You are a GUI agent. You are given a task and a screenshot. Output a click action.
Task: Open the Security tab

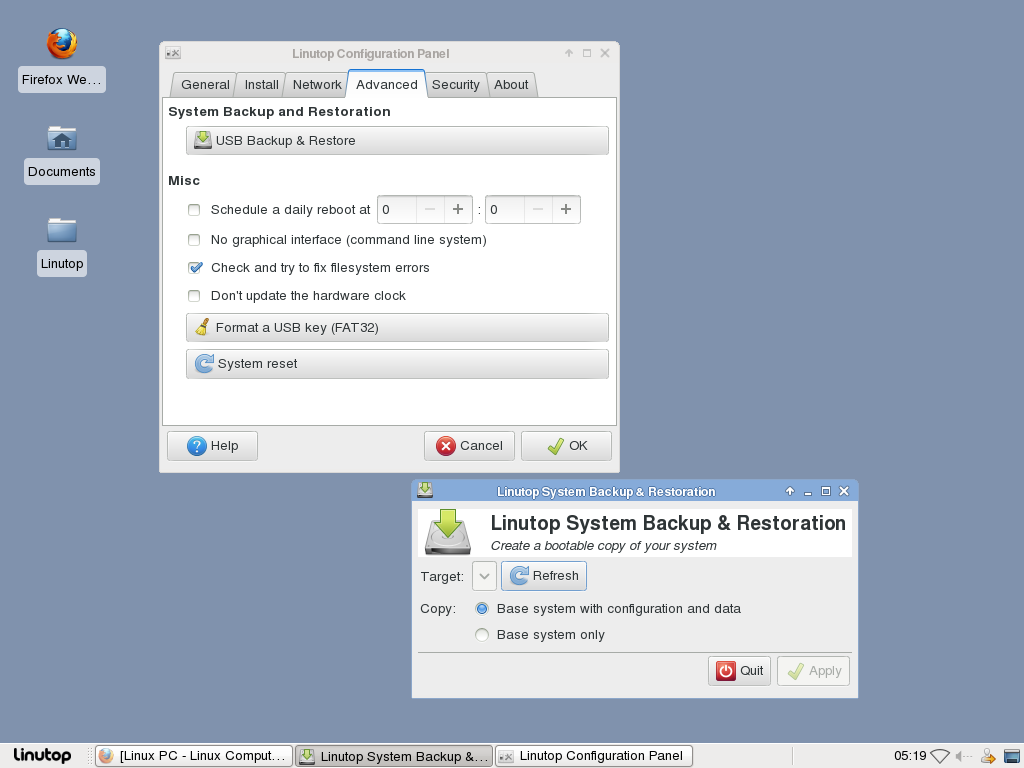(x=456, y=85)
